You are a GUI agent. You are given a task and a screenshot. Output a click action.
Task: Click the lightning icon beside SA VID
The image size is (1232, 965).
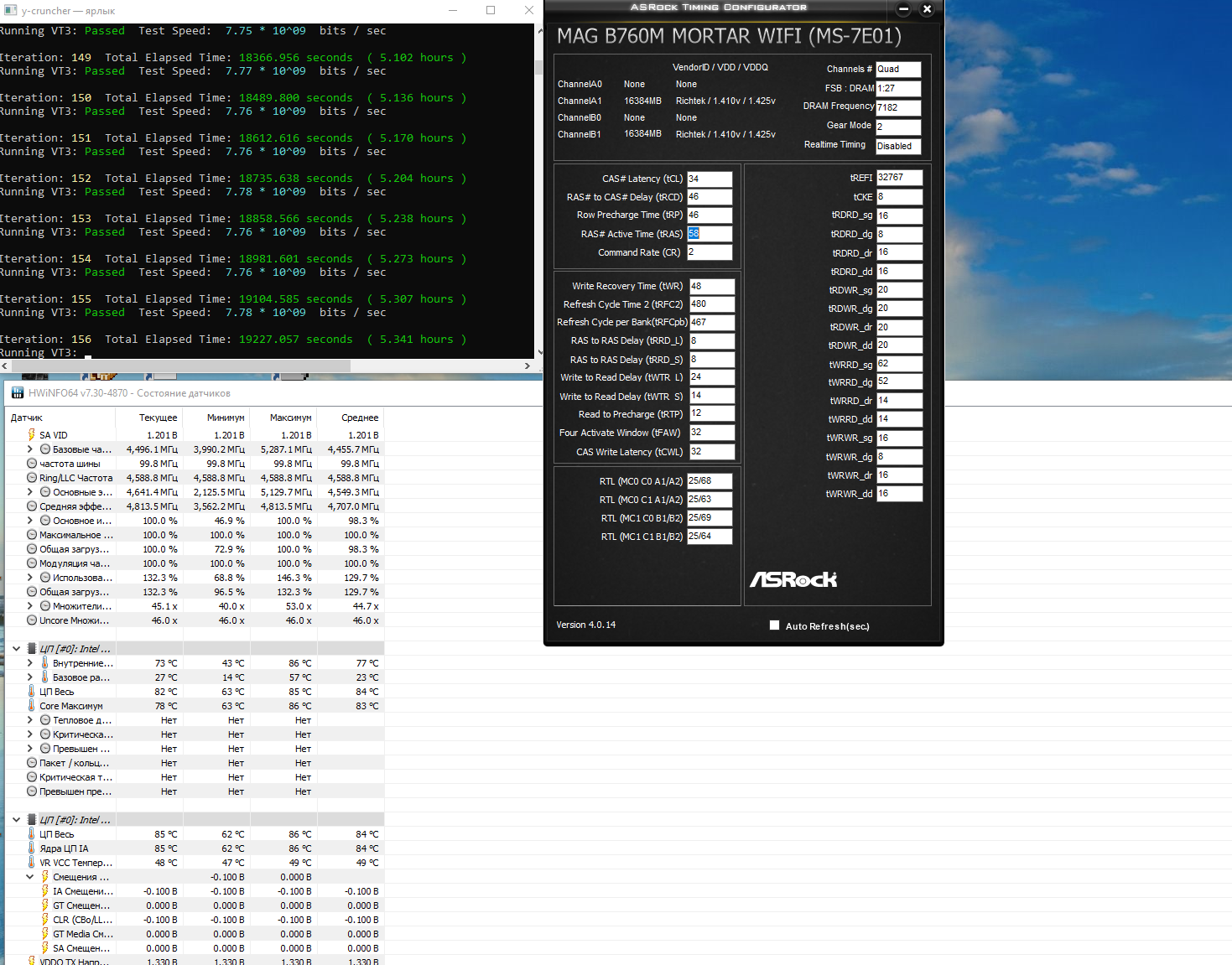click(x=31, y=435)
